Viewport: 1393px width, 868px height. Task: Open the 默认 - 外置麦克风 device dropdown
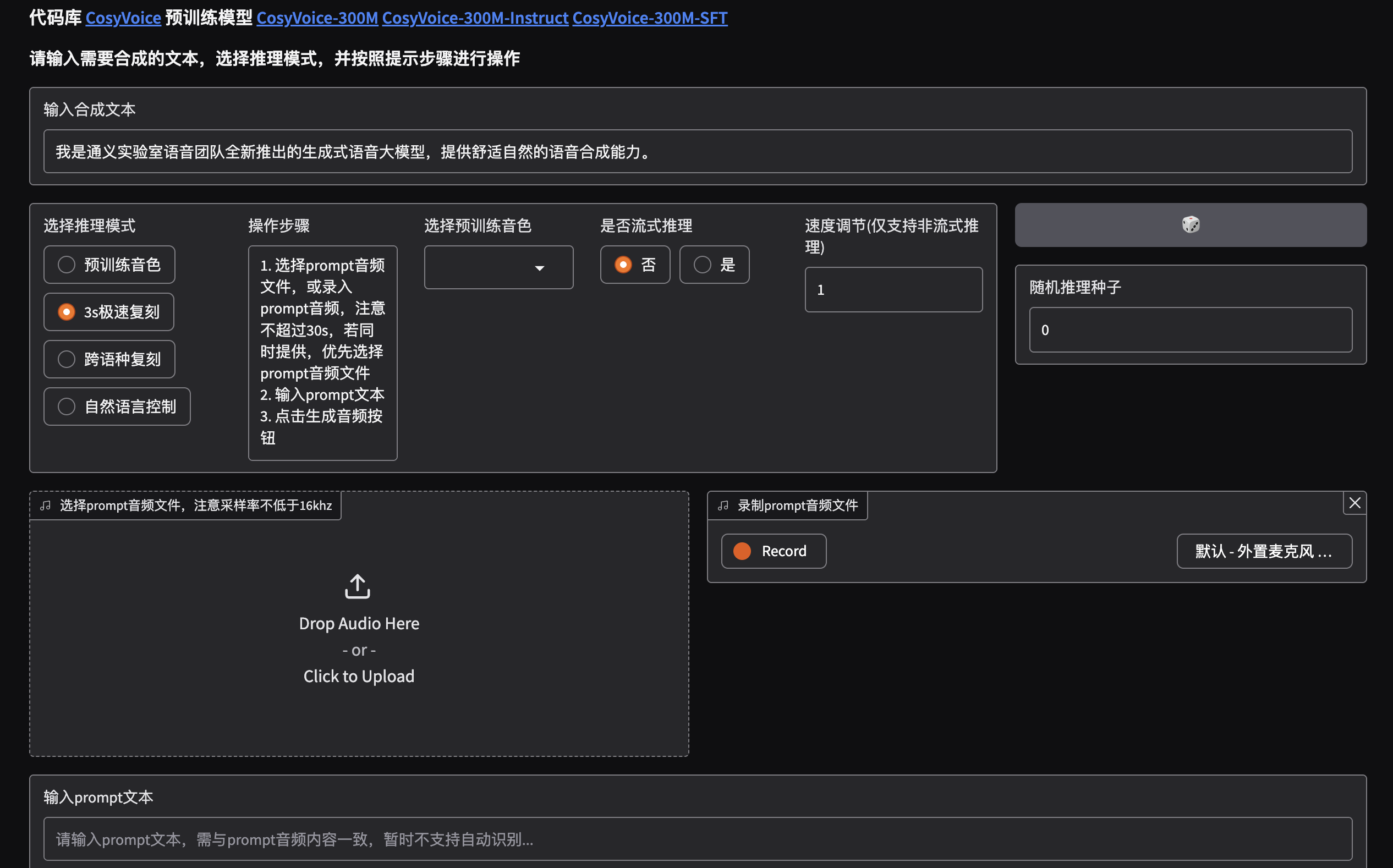click(1263, 551)
